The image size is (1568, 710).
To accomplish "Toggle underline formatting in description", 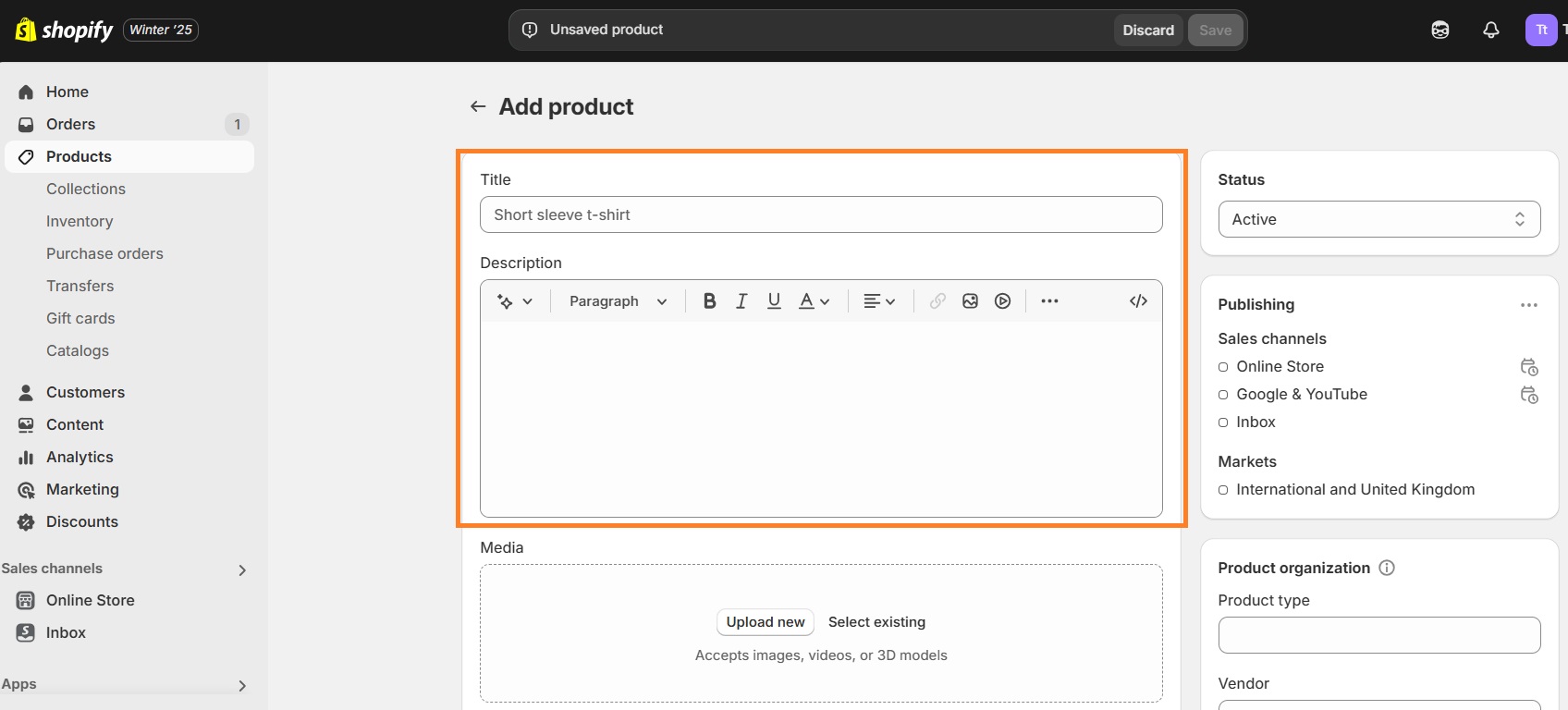I will 774,301.
